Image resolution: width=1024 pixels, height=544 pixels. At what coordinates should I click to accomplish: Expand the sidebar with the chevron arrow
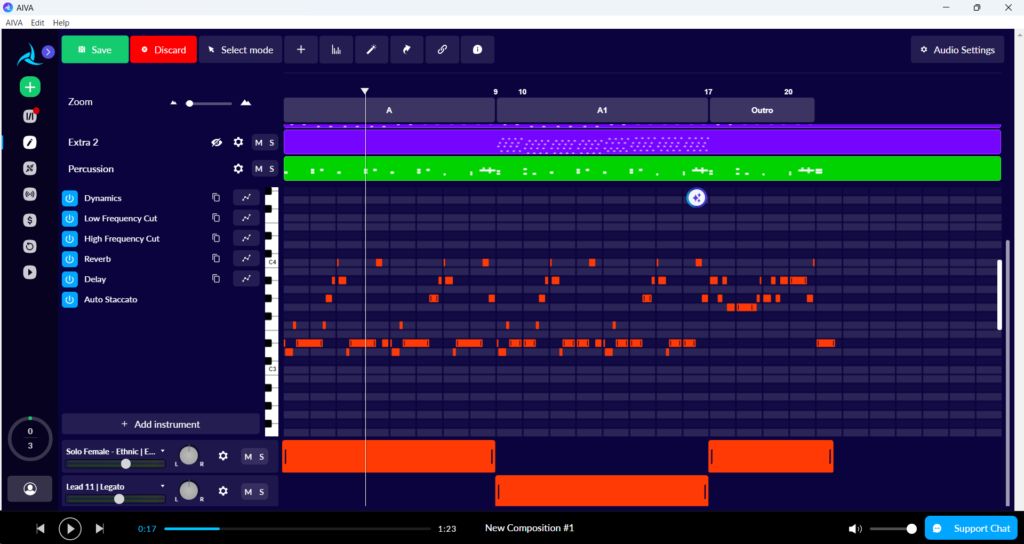[x=48, y=52]
